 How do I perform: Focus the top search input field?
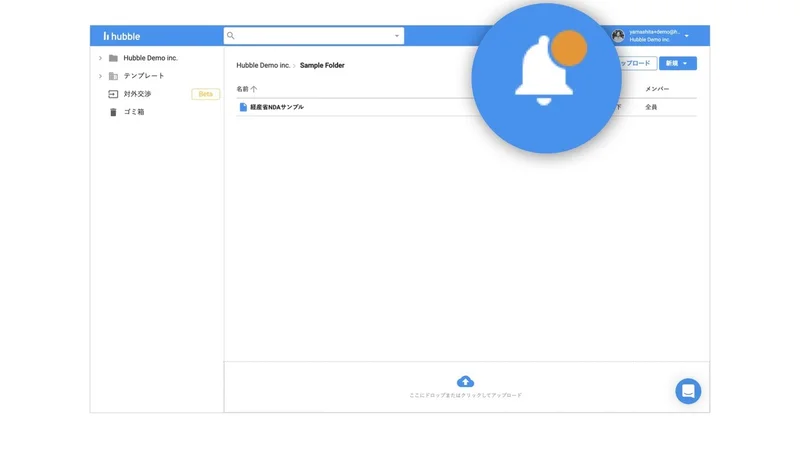tap(314, 36)
